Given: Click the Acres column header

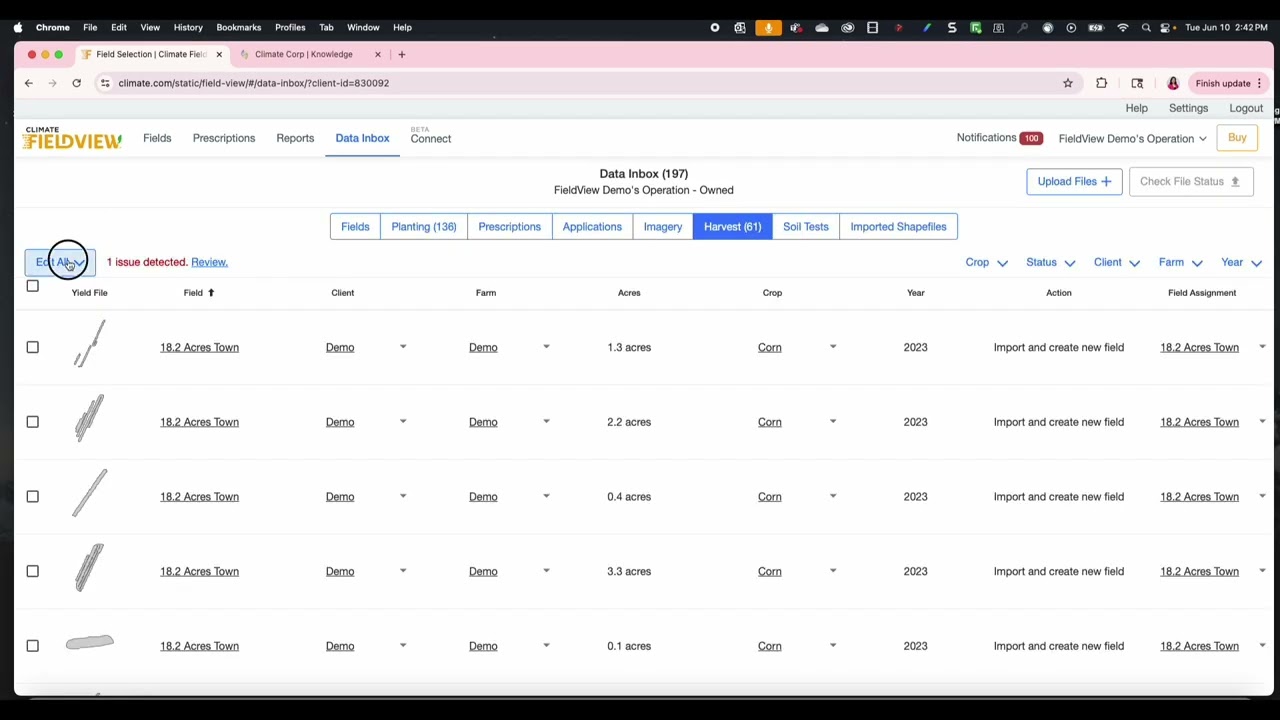Looking at the screenshot, I should [x=629, y=293].
